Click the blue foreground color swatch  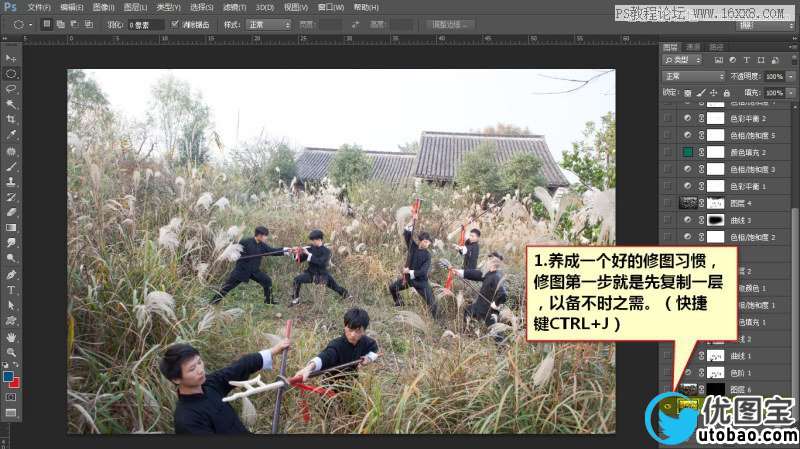tap(8, 377)
